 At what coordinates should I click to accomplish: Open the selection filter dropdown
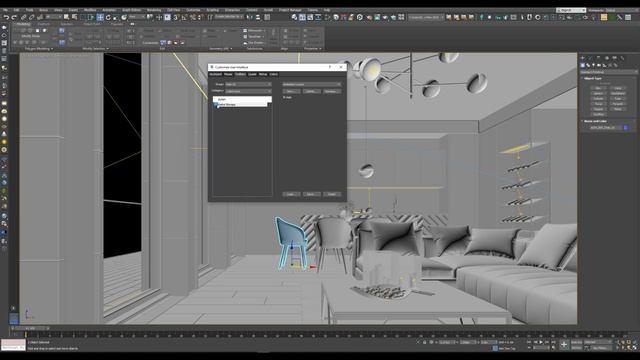point(53,17)
